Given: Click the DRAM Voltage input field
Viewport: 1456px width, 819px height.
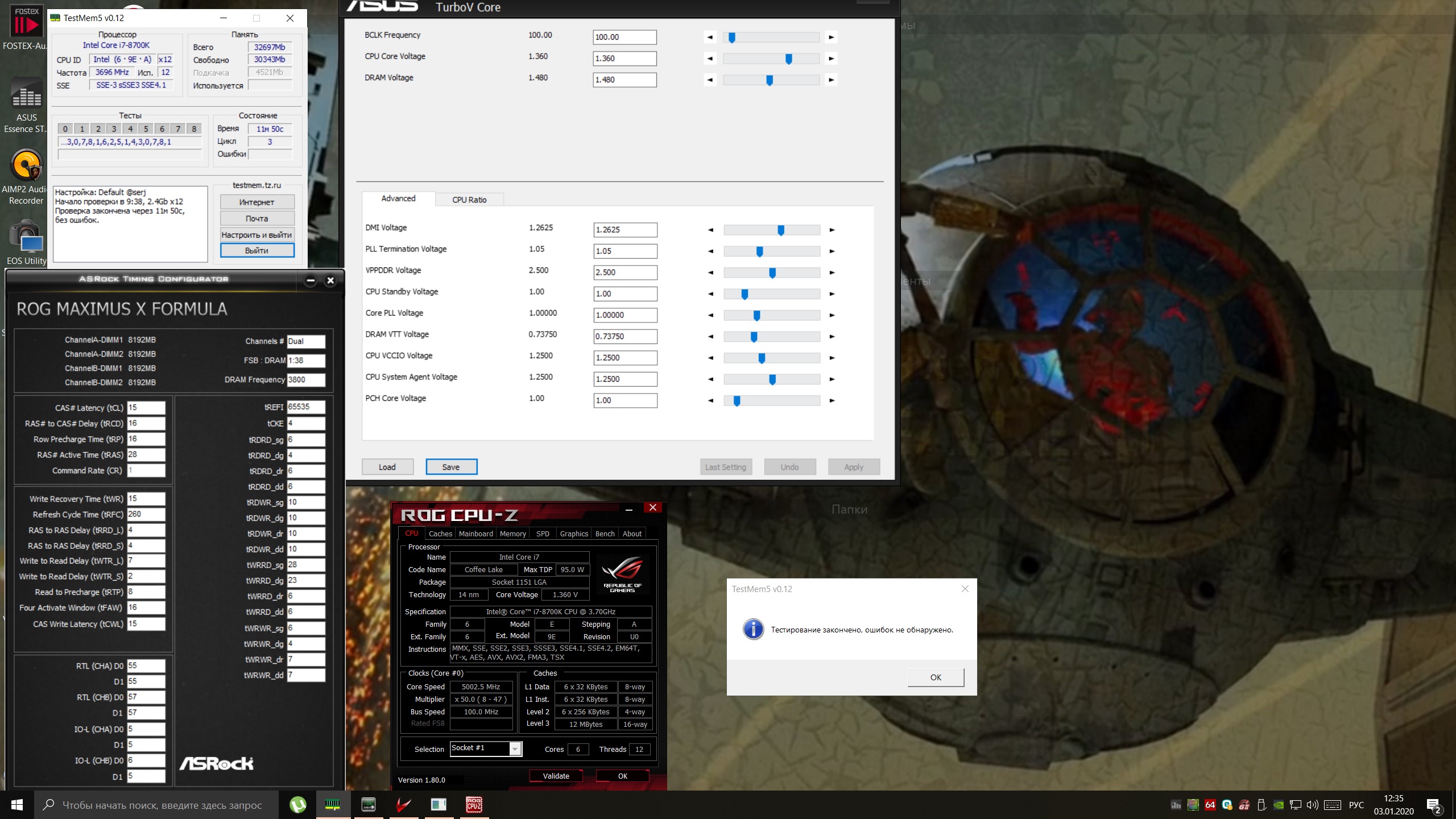Looking at the screenshot, I should click(x=624, y=80).
